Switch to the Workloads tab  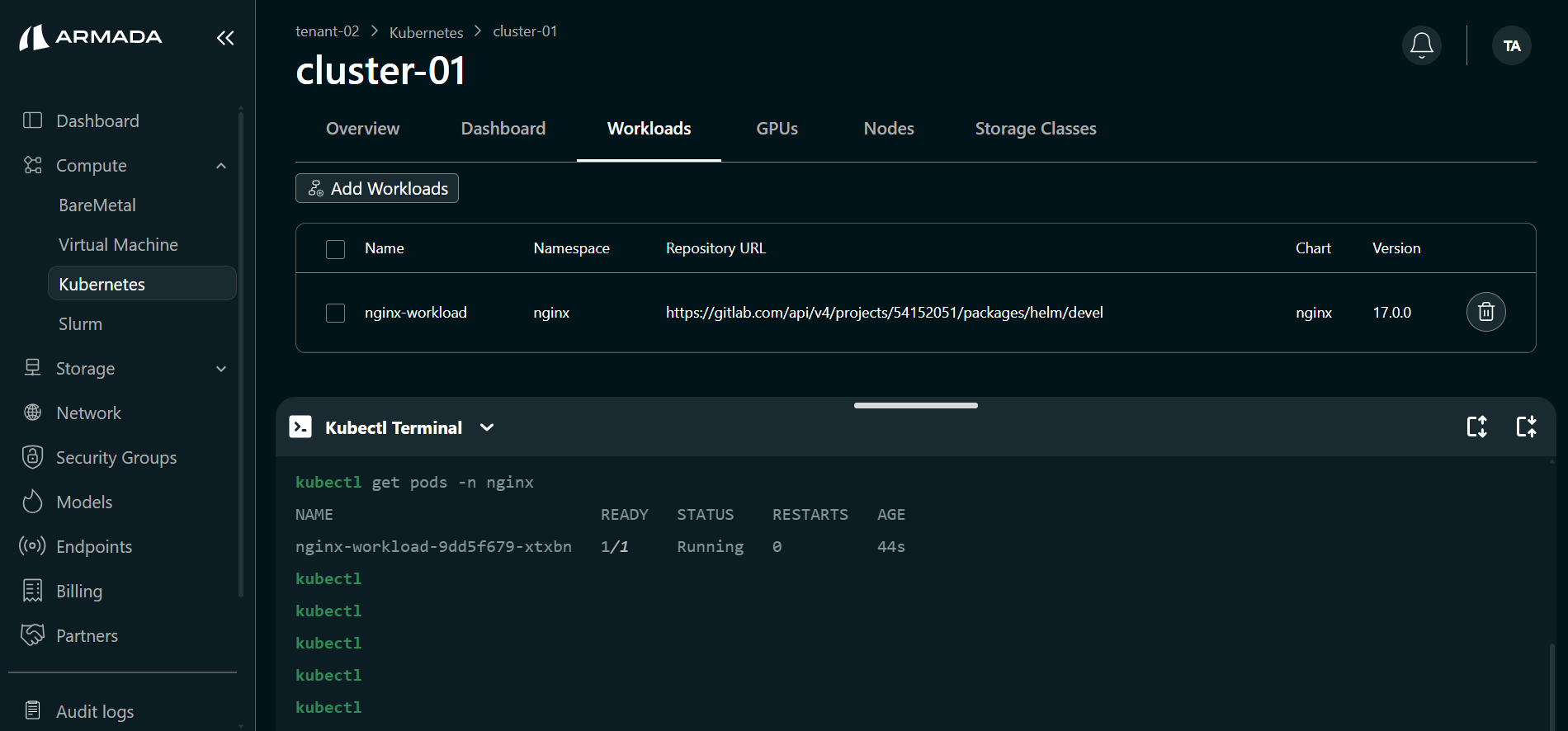point(649,129)
